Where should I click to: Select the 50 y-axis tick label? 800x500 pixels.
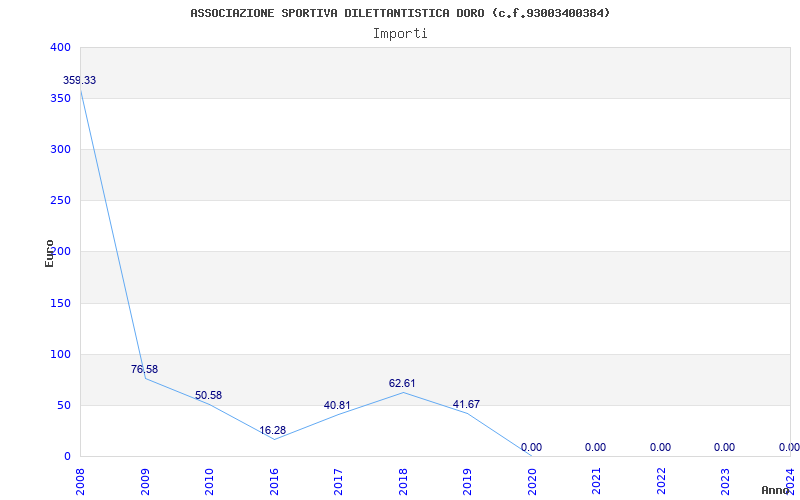coord(63,406)
